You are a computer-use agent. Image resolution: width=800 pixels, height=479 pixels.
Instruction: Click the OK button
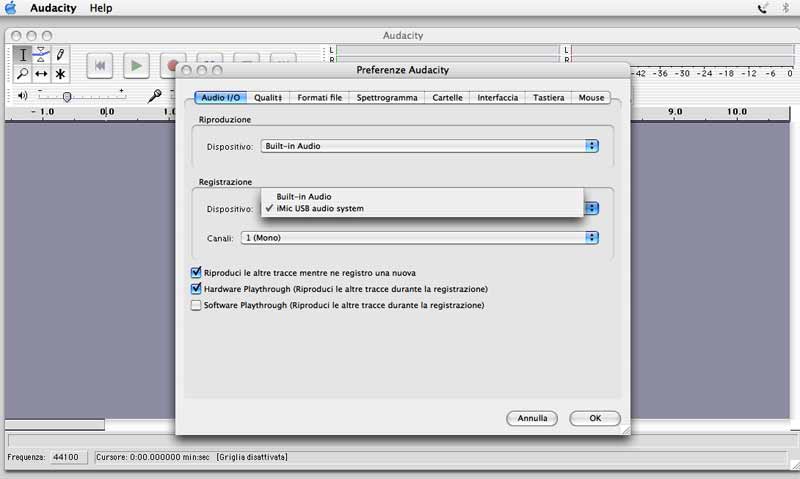tap(595, 418)
